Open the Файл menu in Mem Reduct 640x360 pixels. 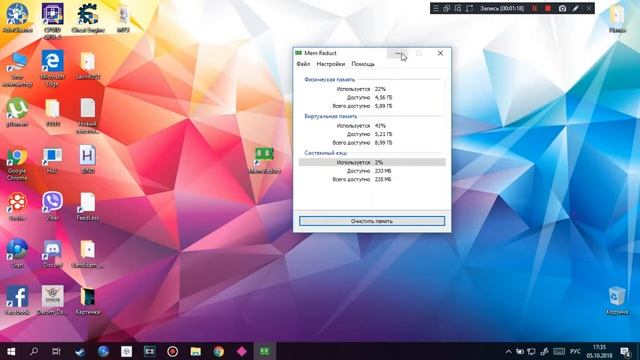pos(303,64)
